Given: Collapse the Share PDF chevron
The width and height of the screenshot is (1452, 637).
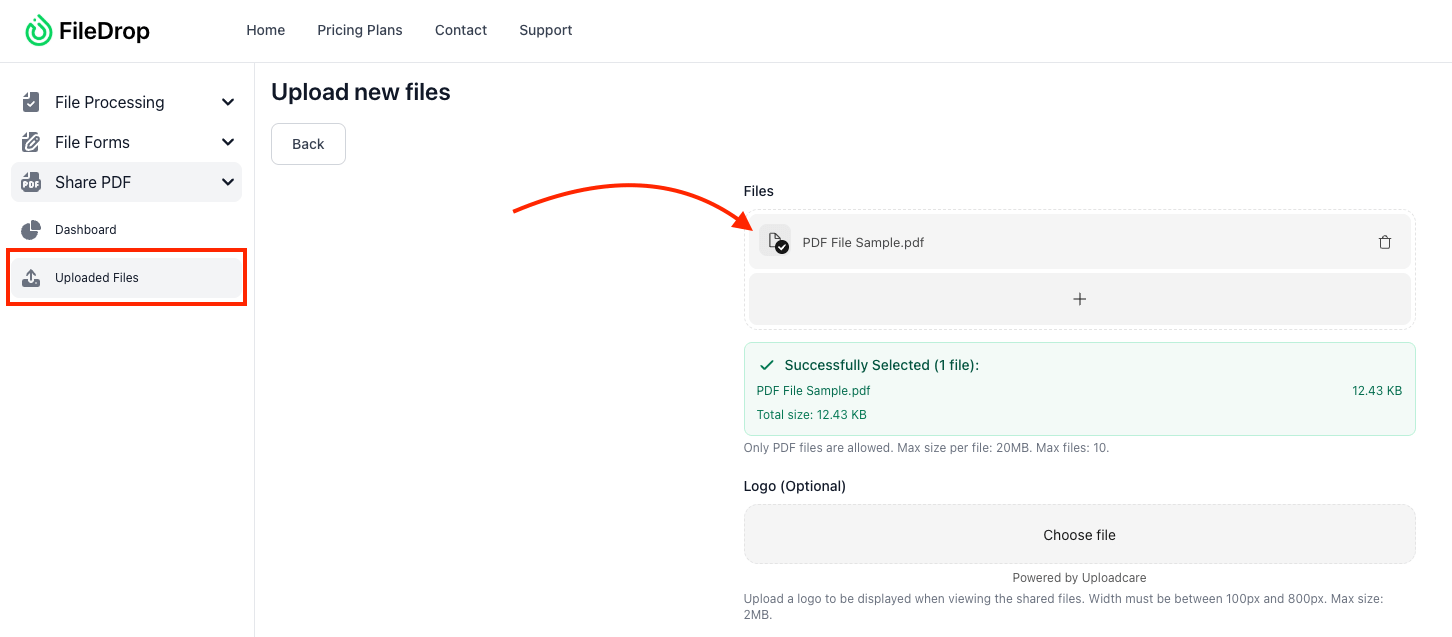Looking at the screenshot, I should click(228, 182).
